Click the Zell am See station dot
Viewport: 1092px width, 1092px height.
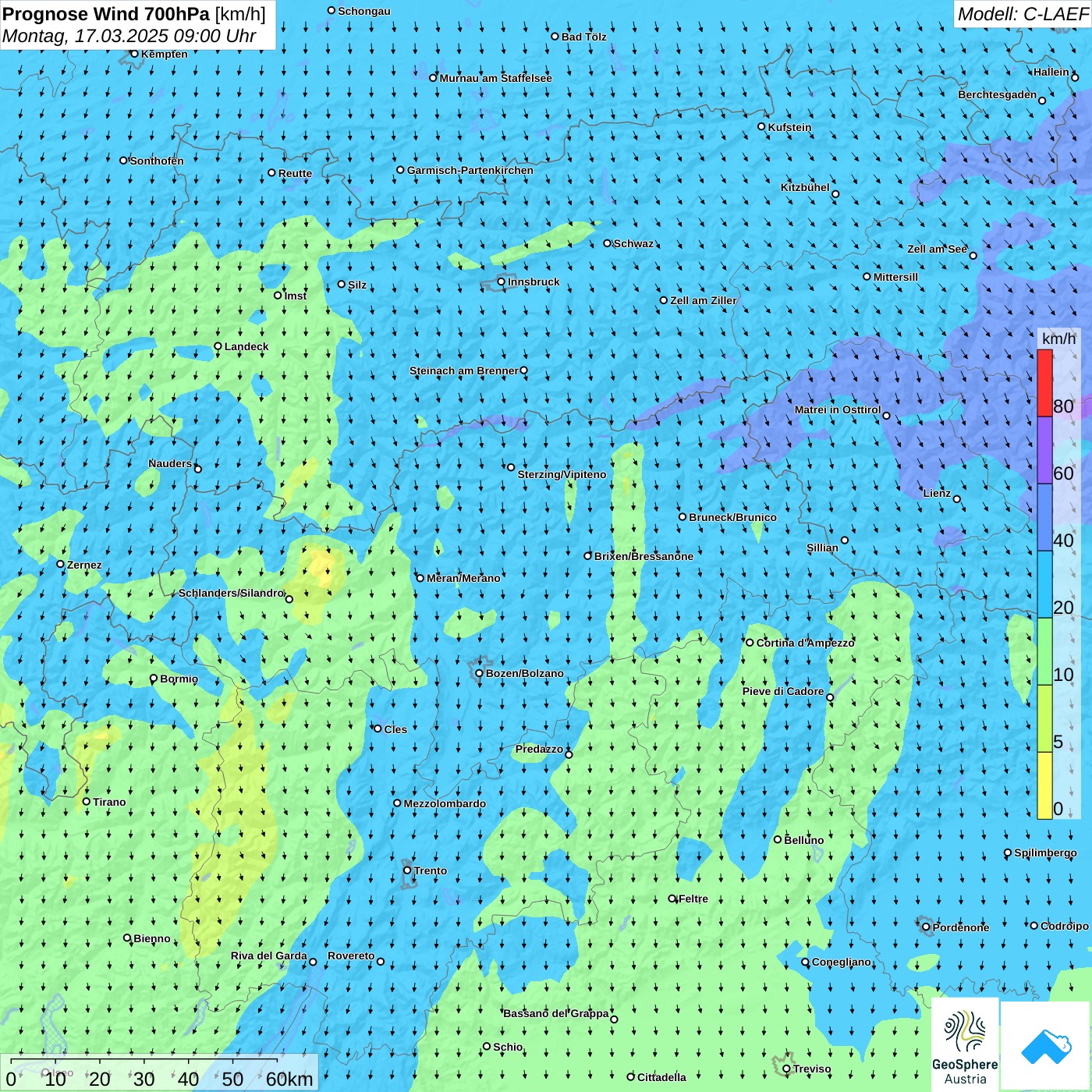point(973,255)
